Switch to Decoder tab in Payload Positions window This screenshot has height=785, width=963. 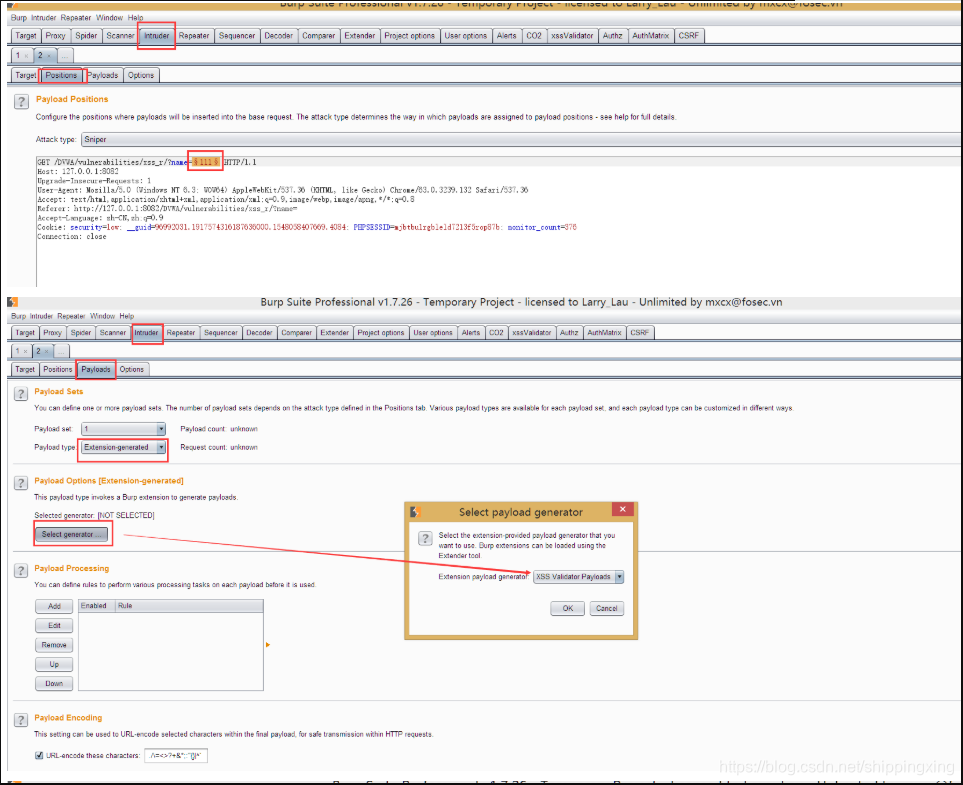[x=278, y=36]
